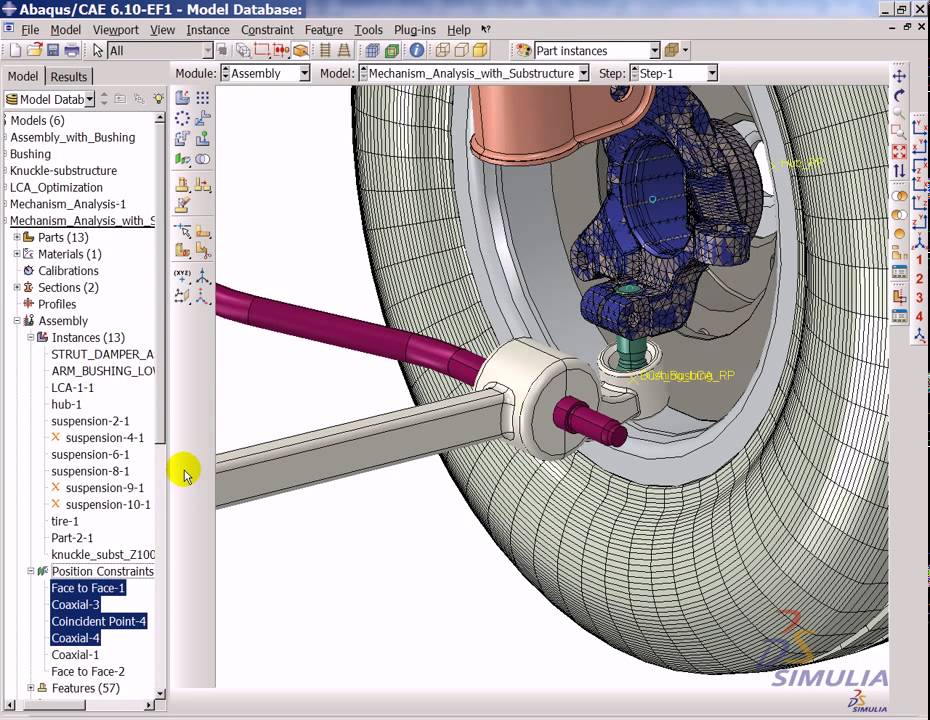Select the Linear Pattern tool
Viewport: 930px width, 720px height.
(203, 97)
